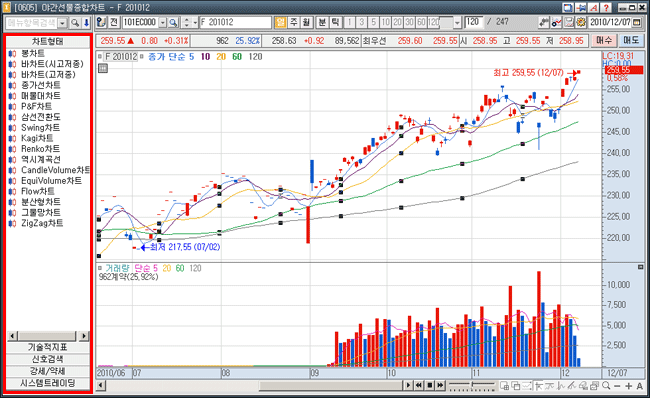This screenshot has width=650, height=398.
Task: Toggle daily period button 일
Action: 281,22
